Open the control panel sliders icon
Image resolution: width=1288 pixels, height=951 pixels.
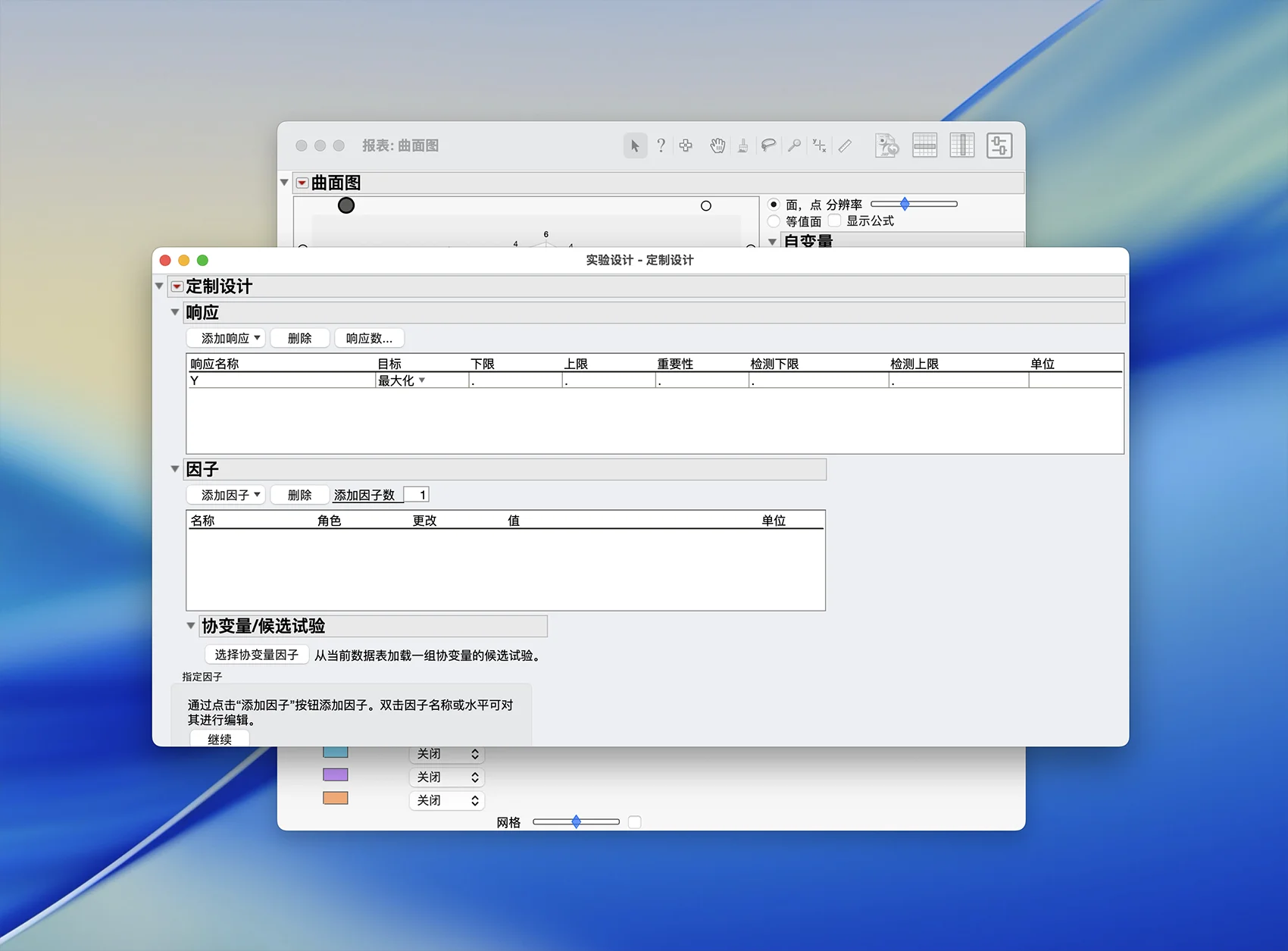[x=999, y=145]
